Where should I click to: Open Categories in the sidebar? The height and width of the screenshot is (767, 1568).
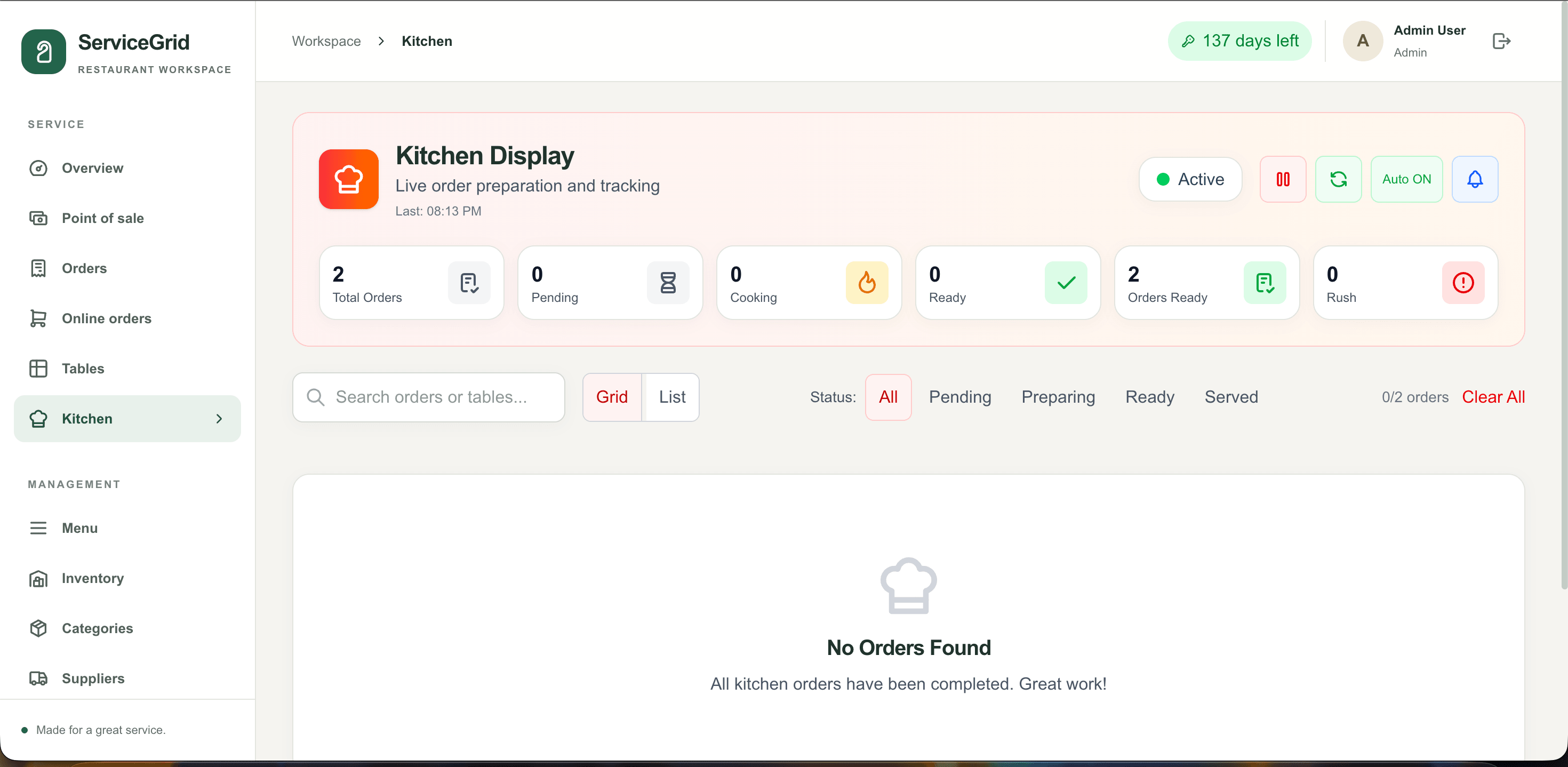pyautogui.click(x=127, y=628)
